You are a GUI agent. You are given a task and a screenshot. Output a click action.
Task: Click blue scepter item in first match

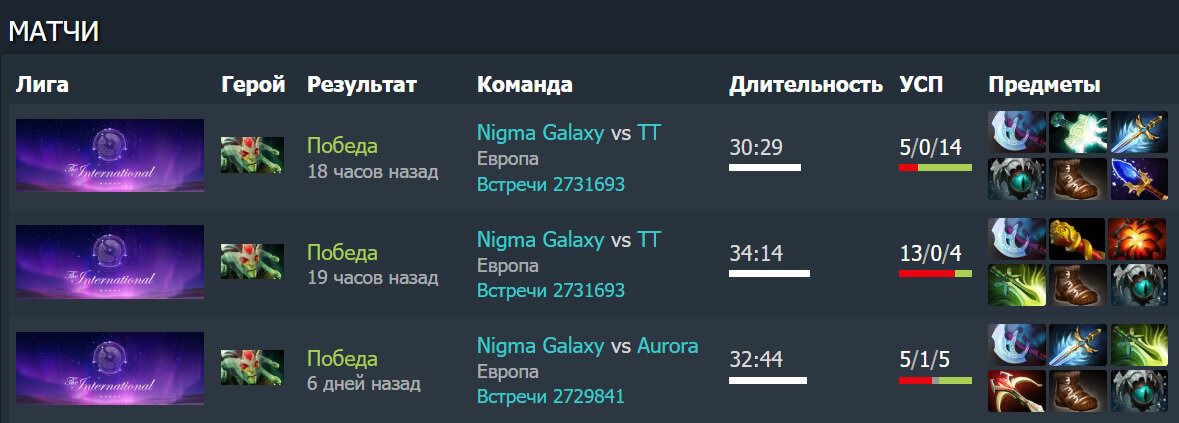coord(1138,179)
